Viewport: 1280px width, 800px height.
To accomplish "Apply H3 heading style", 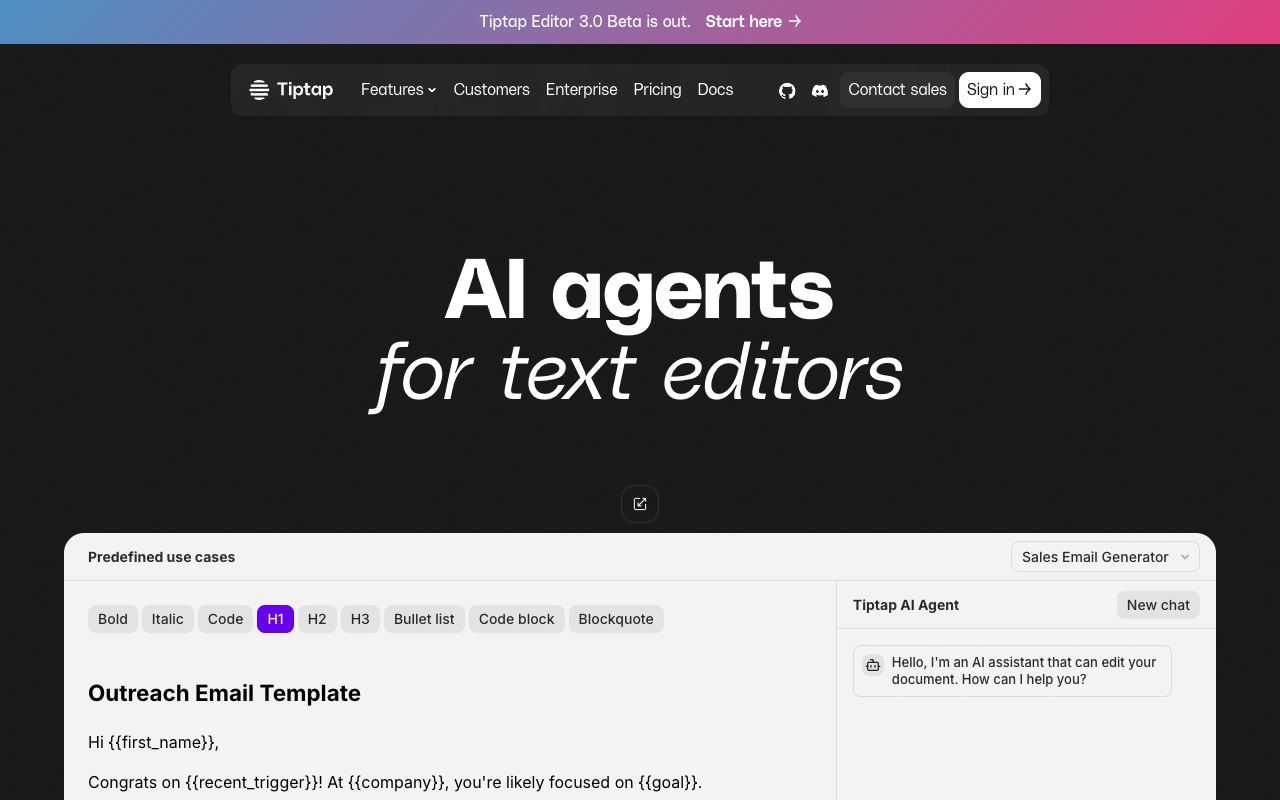I will 360,619.
